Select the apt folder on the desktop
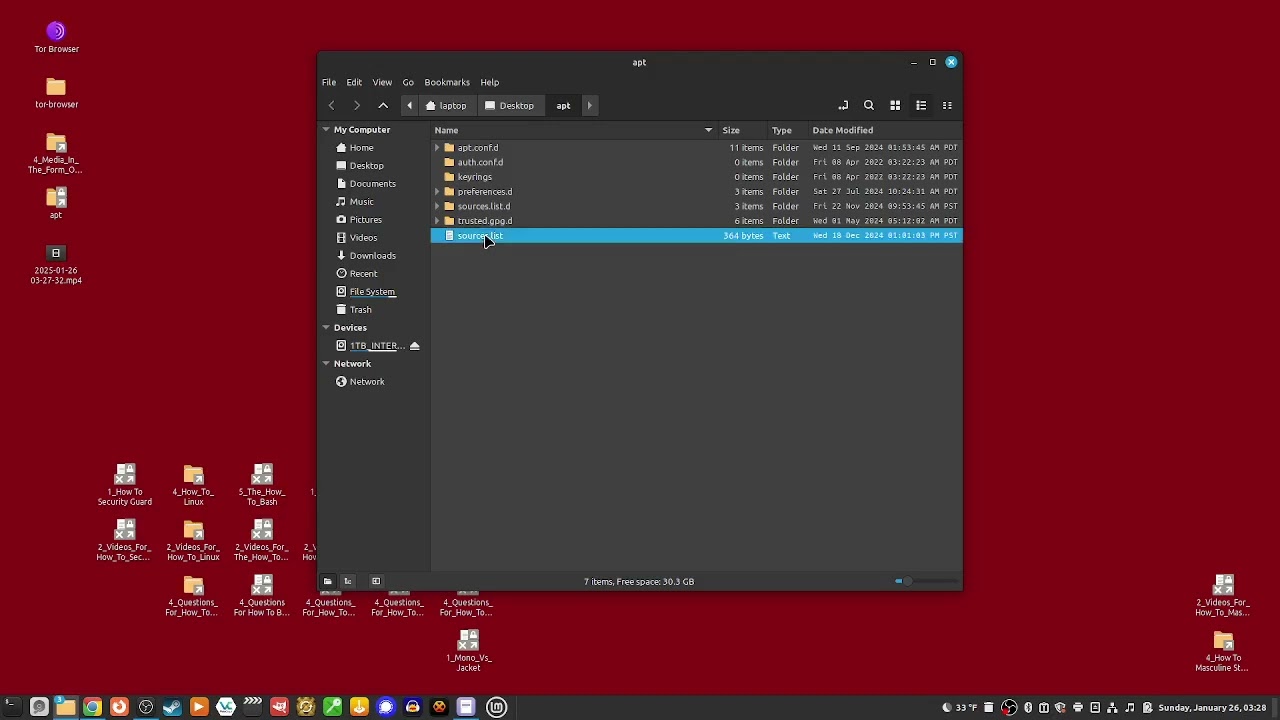1280x720 pixels. [x=56, y=203]
